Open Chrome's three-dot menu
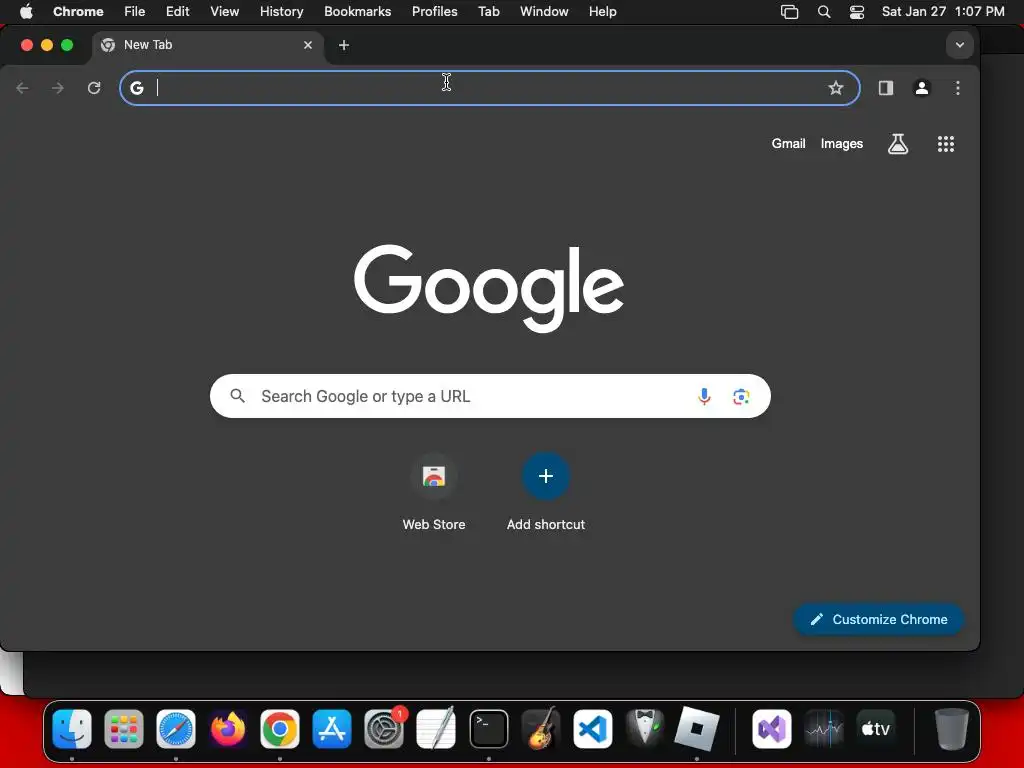 click(x=957, y=88)
